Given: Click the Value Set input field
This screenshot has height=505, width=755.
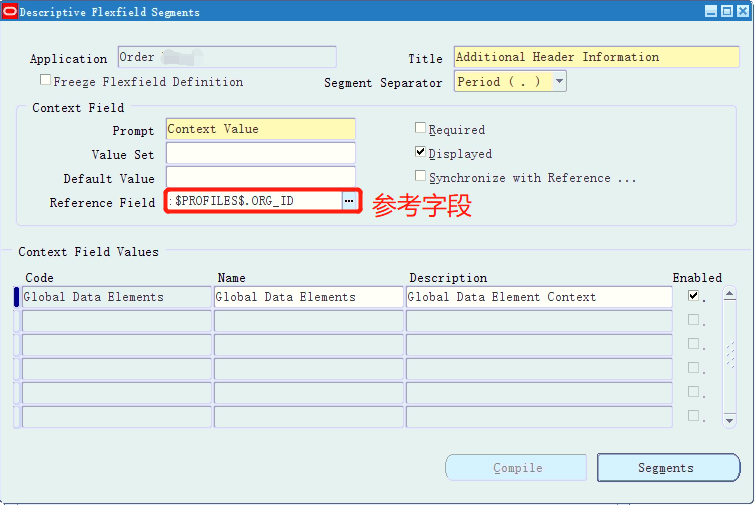Looking at the screenshot, I should pos(260,154).
